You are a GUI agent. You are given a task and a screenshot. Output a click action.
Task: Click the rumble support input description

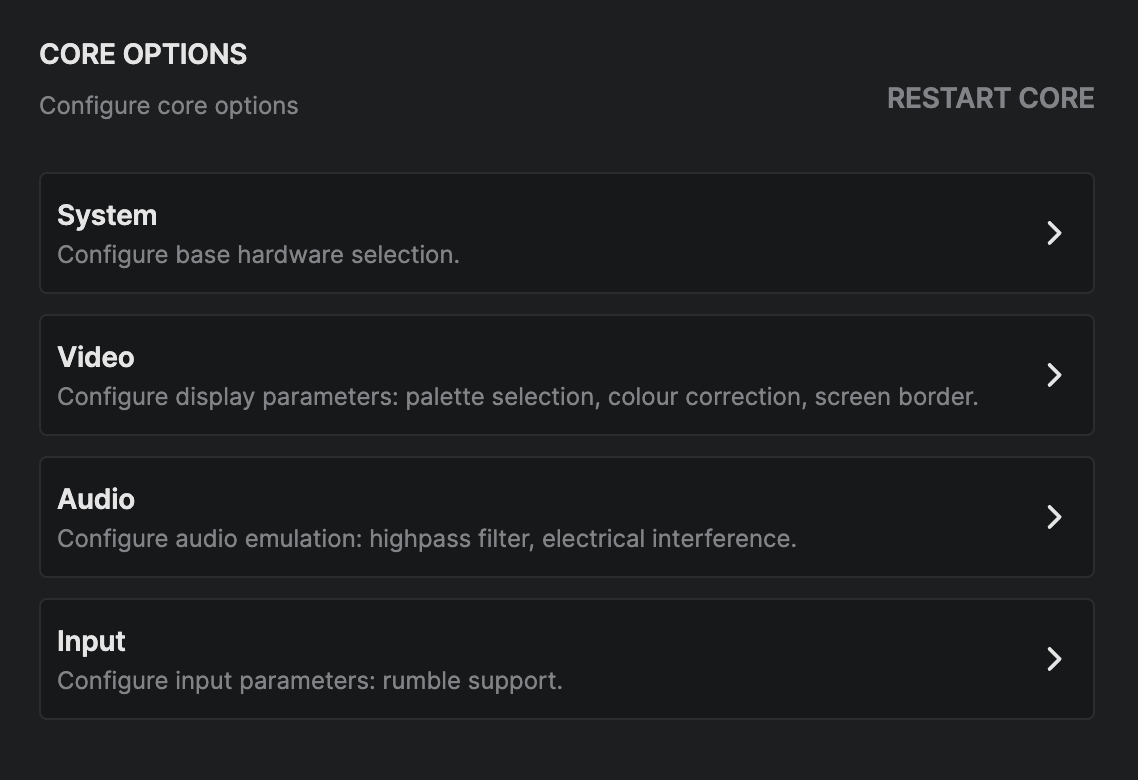310,681
